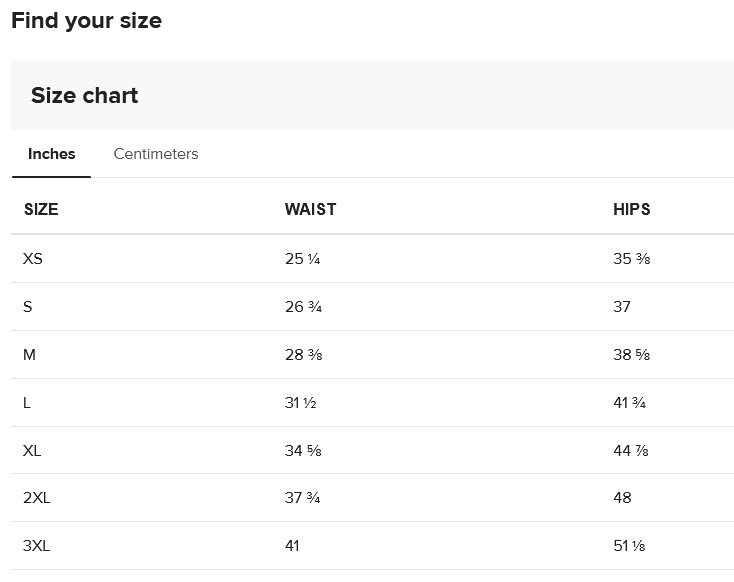Viewport: 734px width, 582px height.
Task: Click the hips value 48
Action: tap(622, 498)
